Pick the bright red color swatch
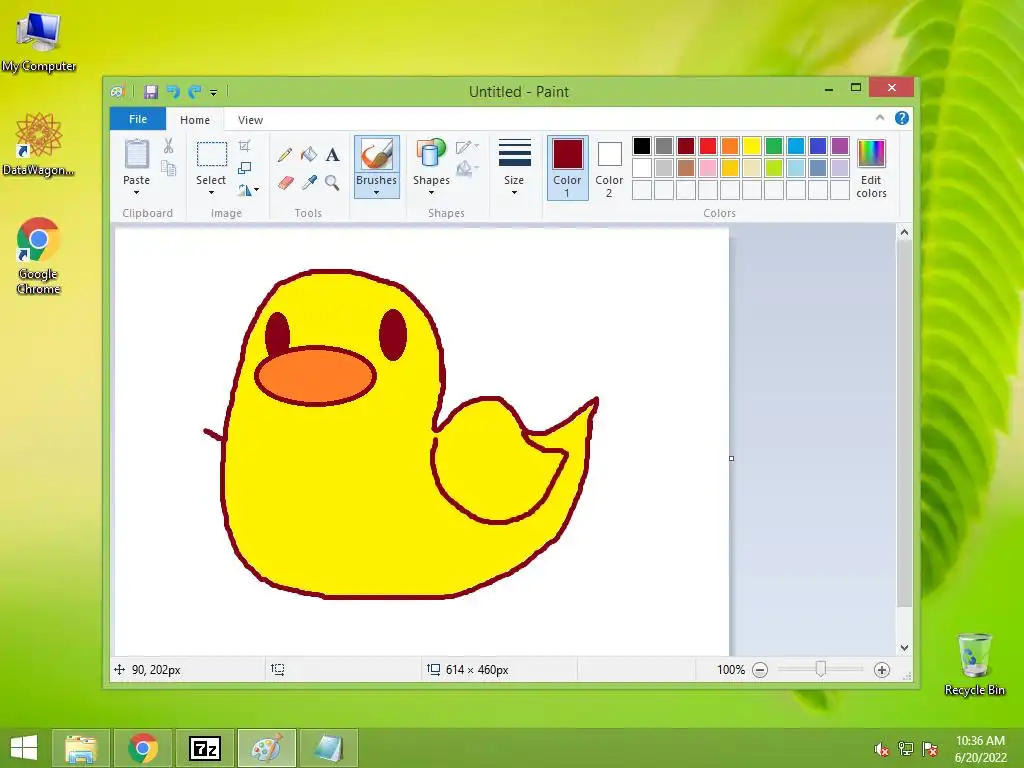Screen dimensions: 1024x768 (707, 146)
